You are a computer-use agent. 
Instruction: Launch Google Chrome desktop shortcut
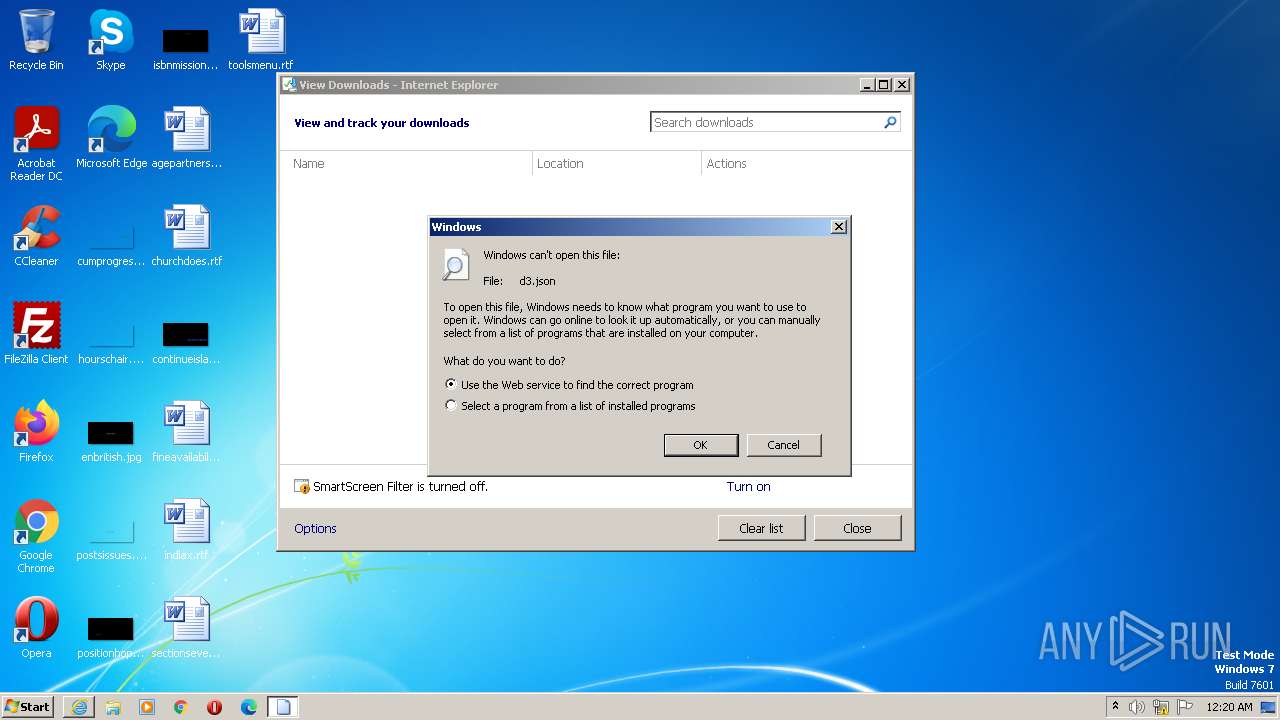click(36, 536)
